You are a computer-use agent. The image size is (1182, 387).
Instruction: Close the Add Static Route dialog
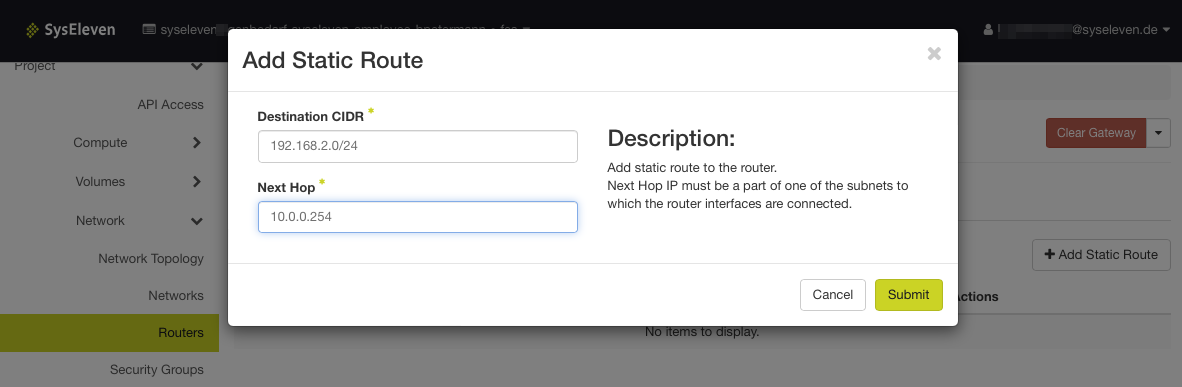coord(934,54)
